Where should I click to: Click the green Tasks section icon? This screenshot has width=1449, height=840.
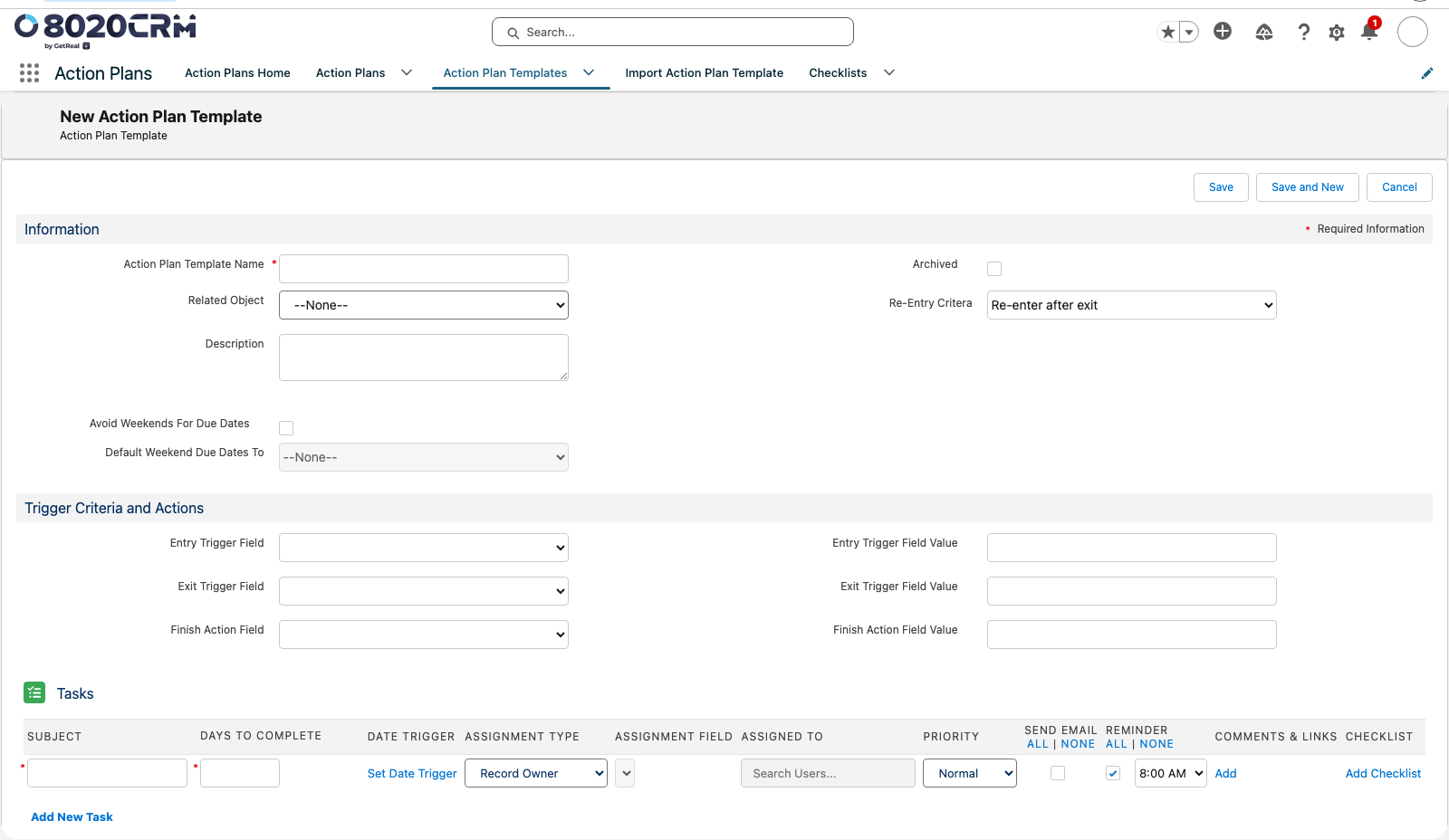(x=34, y=693)
